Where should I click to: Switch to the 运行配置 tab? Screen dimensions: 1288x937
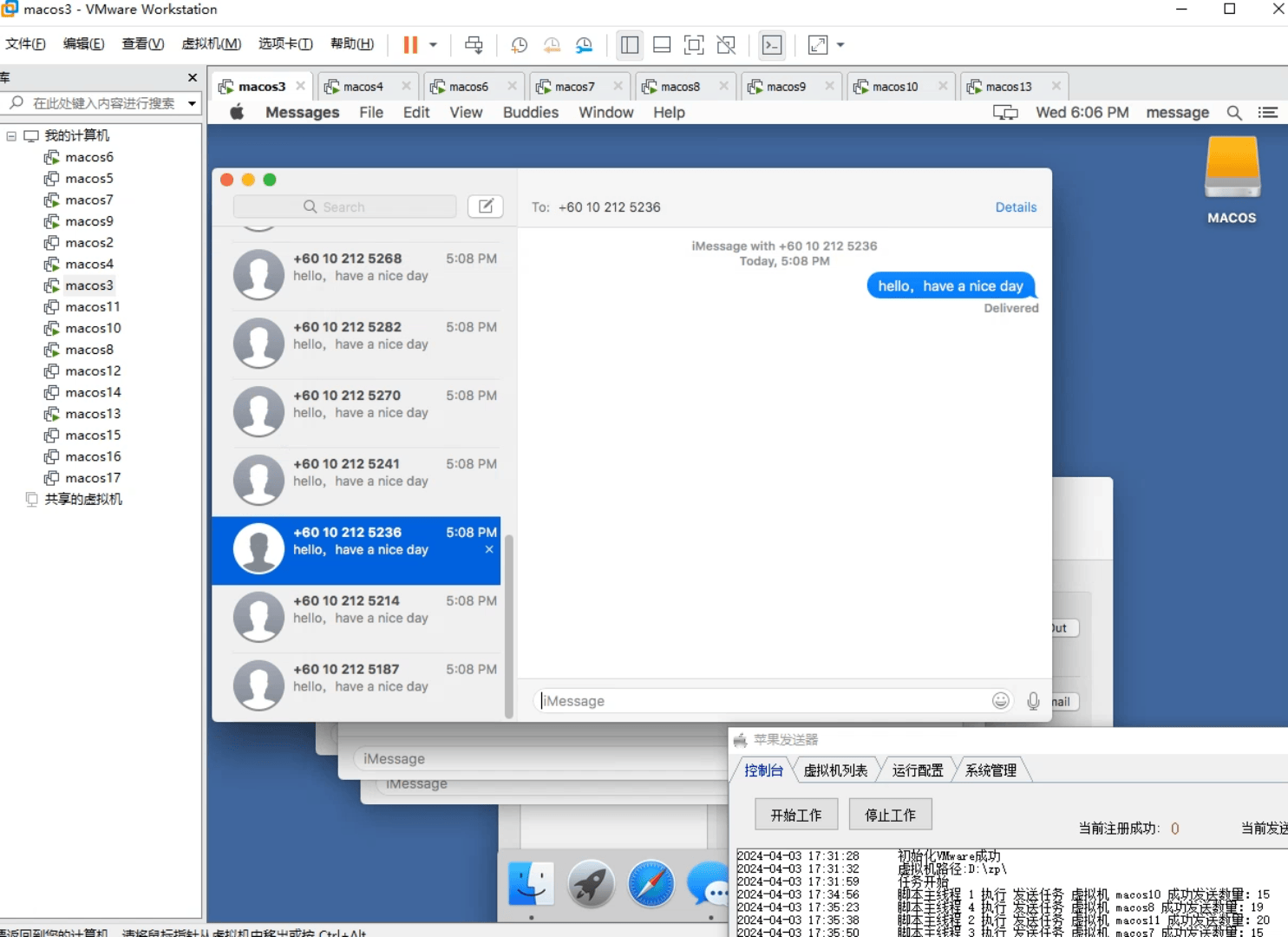click(x=918, y=770)
